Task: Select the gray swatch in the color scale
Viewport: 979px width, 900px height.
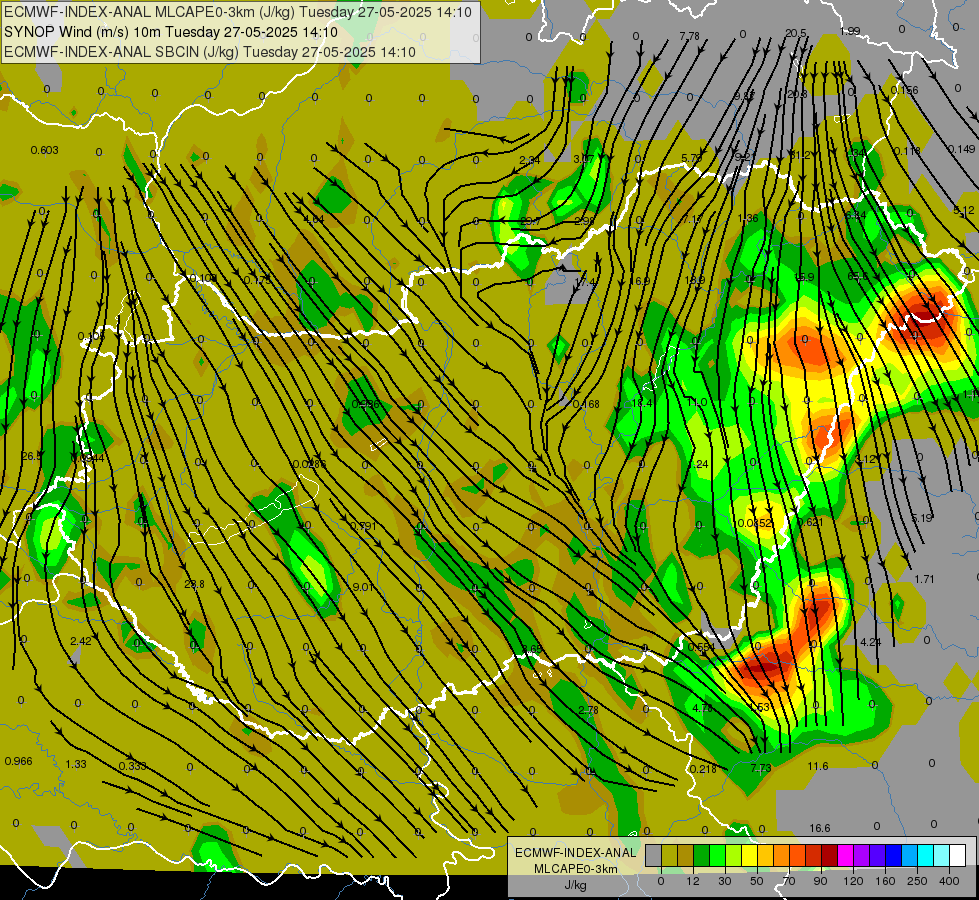Action: 653,855
